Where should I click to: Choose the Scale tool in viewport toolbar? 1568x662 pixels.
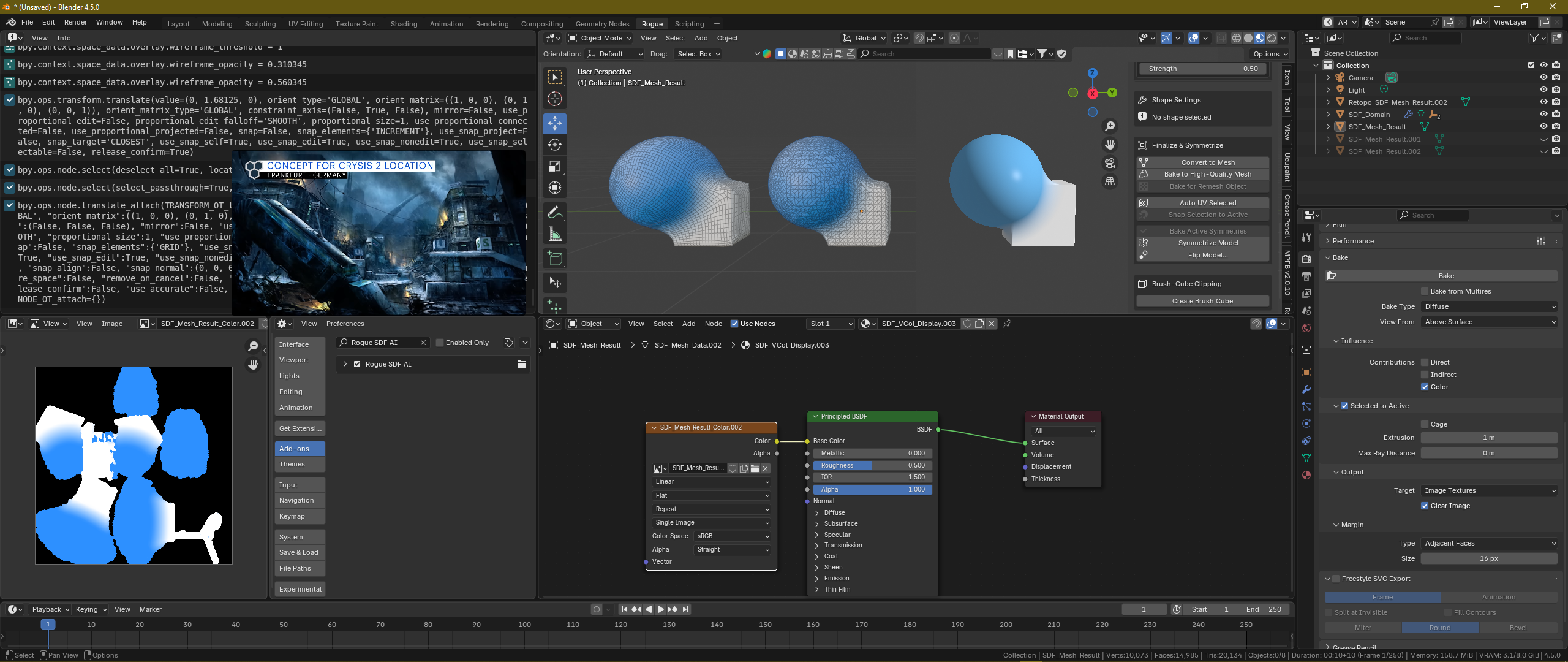coord(555,166)
